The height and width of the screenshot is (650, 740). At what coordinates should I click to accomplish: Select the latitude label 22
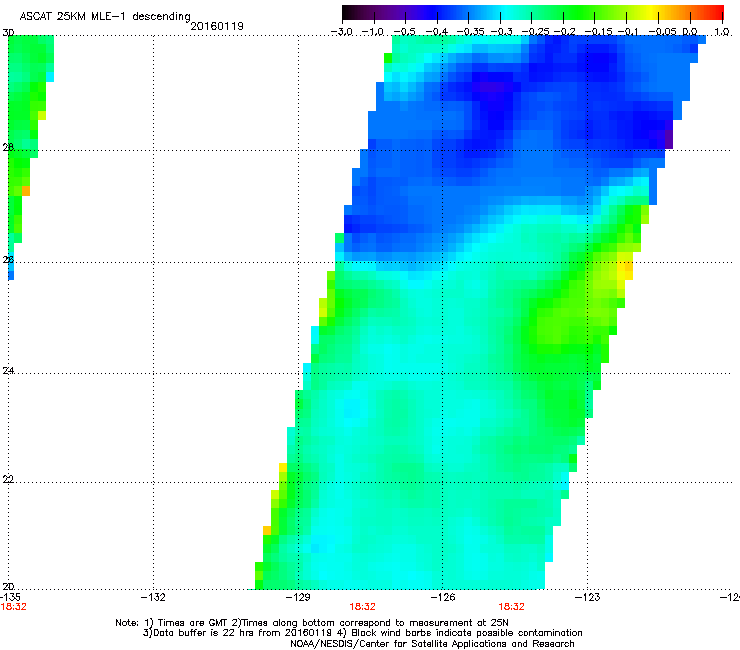8,479
